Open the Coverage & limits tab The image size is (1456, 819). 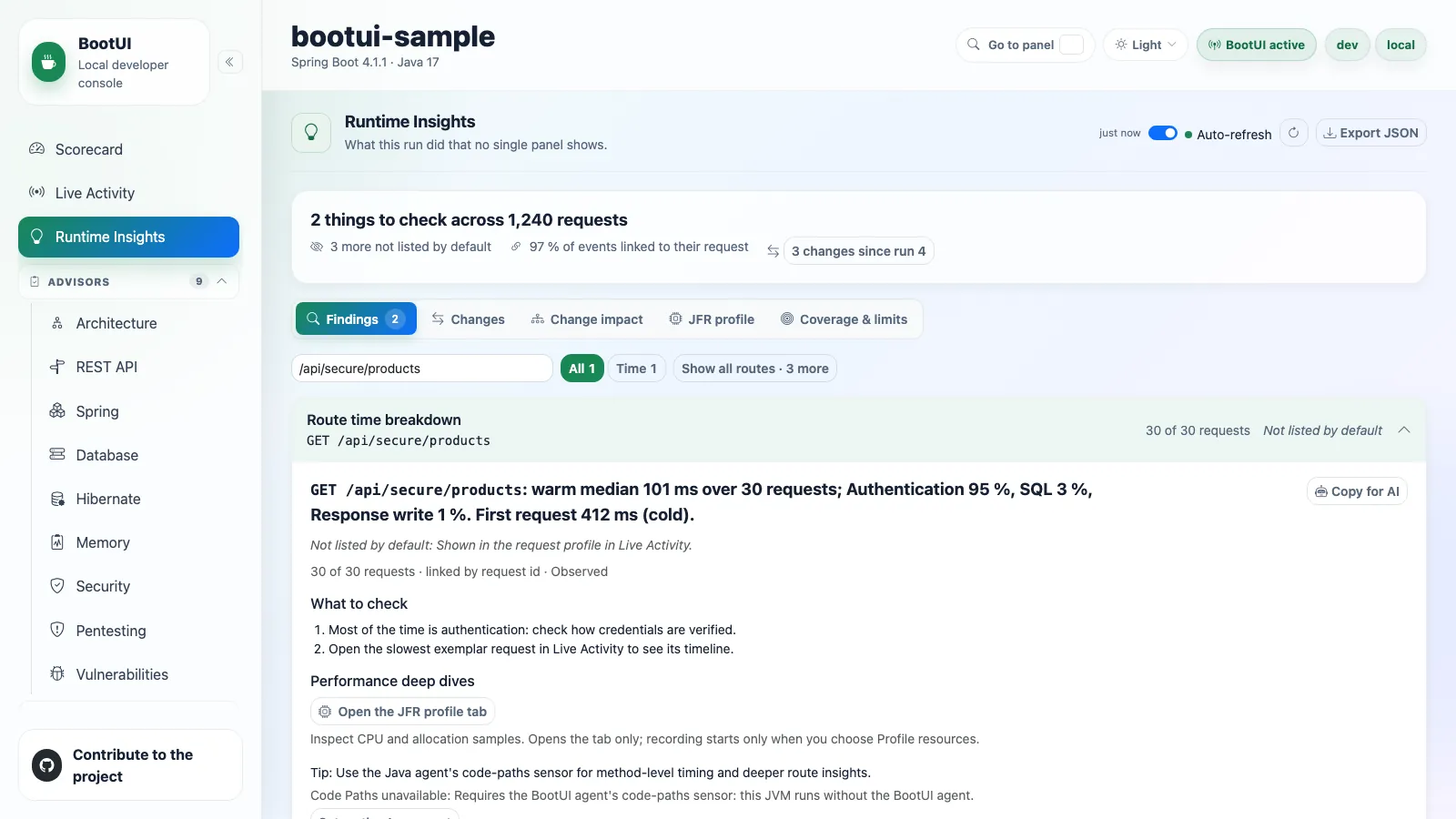coord(844,319)
